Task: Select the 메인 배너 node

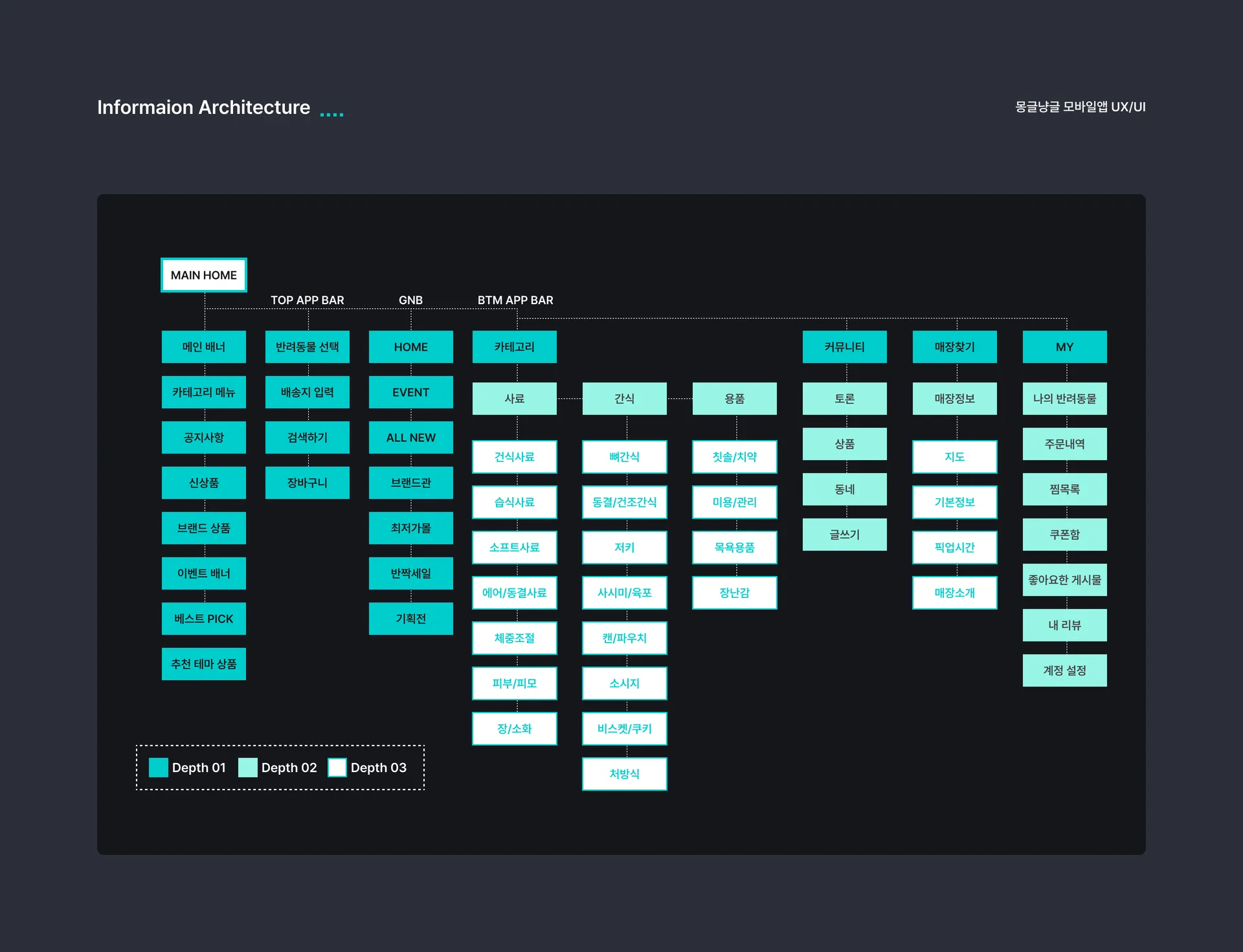Action: [204, 347]
